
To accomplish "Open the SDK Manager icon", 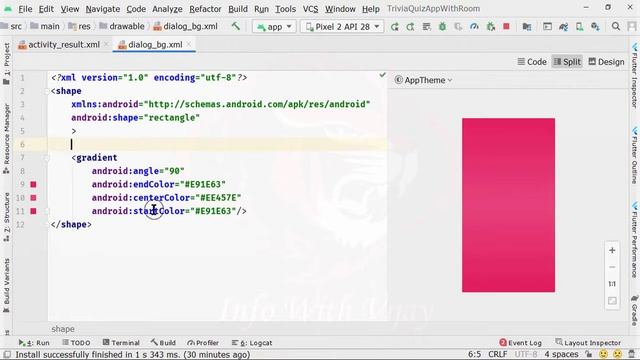I will pos(595,27).
